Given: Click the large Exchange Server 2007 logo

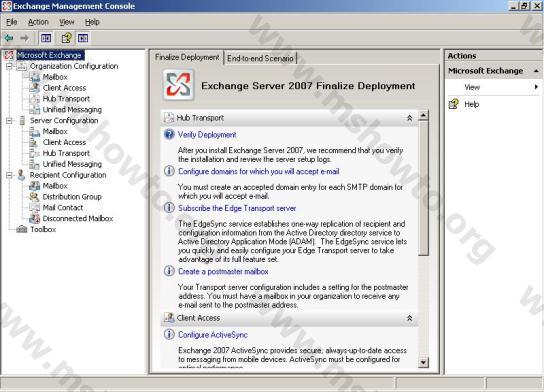Looking at the screenshot, I should click(178, 85).
